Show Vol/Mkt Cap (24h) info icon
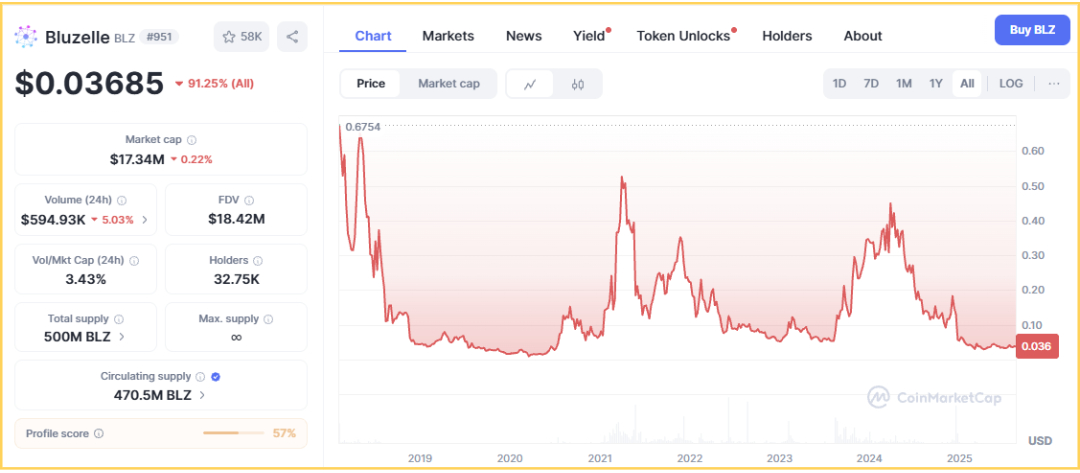1080x473 pixels. point(134,261)
